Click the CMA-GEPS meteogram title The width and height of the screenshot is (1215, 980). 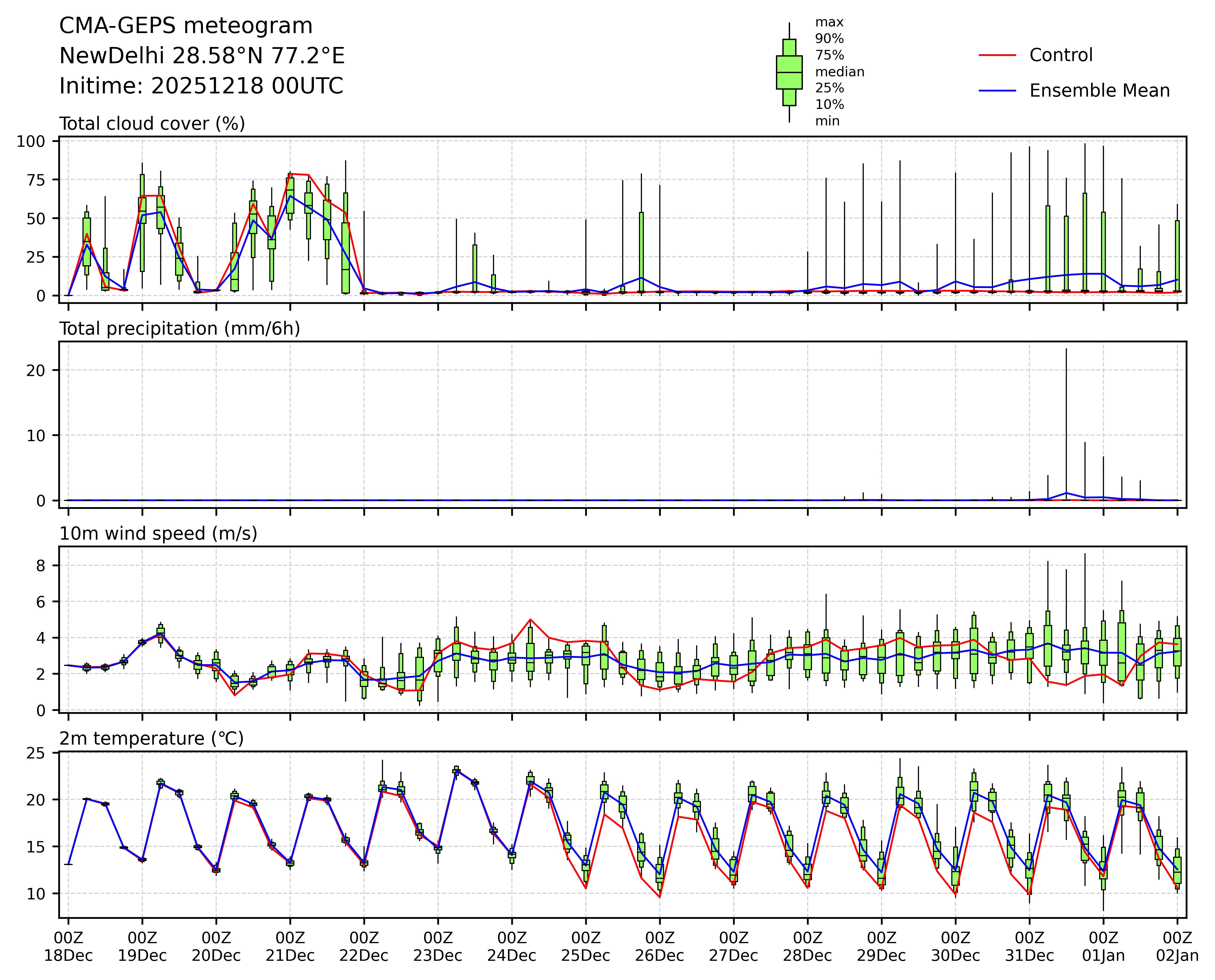pyautogui.click(x=186, y=26)
